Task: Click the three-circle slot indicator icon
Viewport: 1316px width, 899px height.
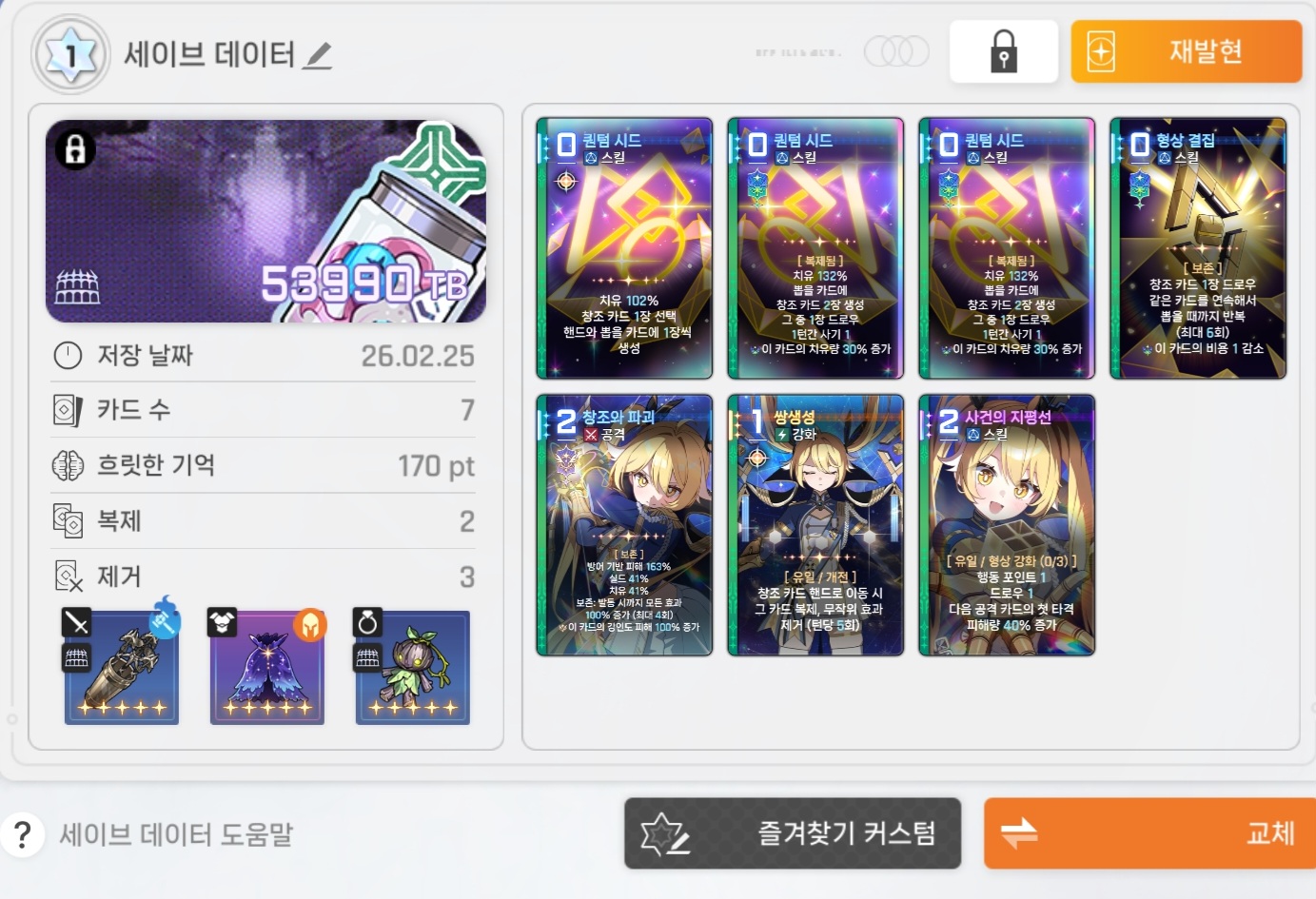Action: pyautogui.click(x=896, y=51)
